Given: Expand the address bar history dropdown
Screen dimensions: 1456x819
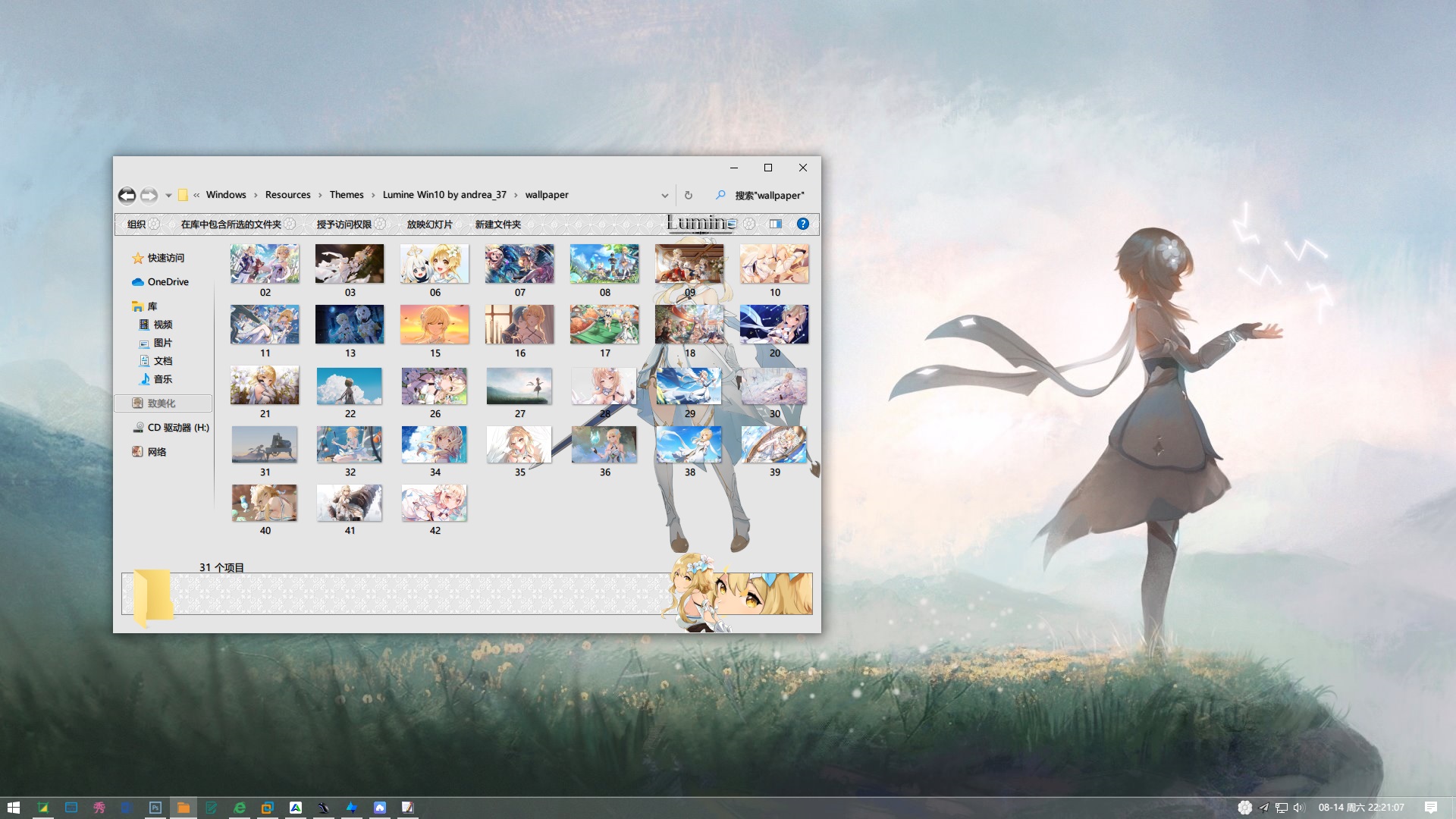Looking at the screenshot, I should tap(665, 196).
